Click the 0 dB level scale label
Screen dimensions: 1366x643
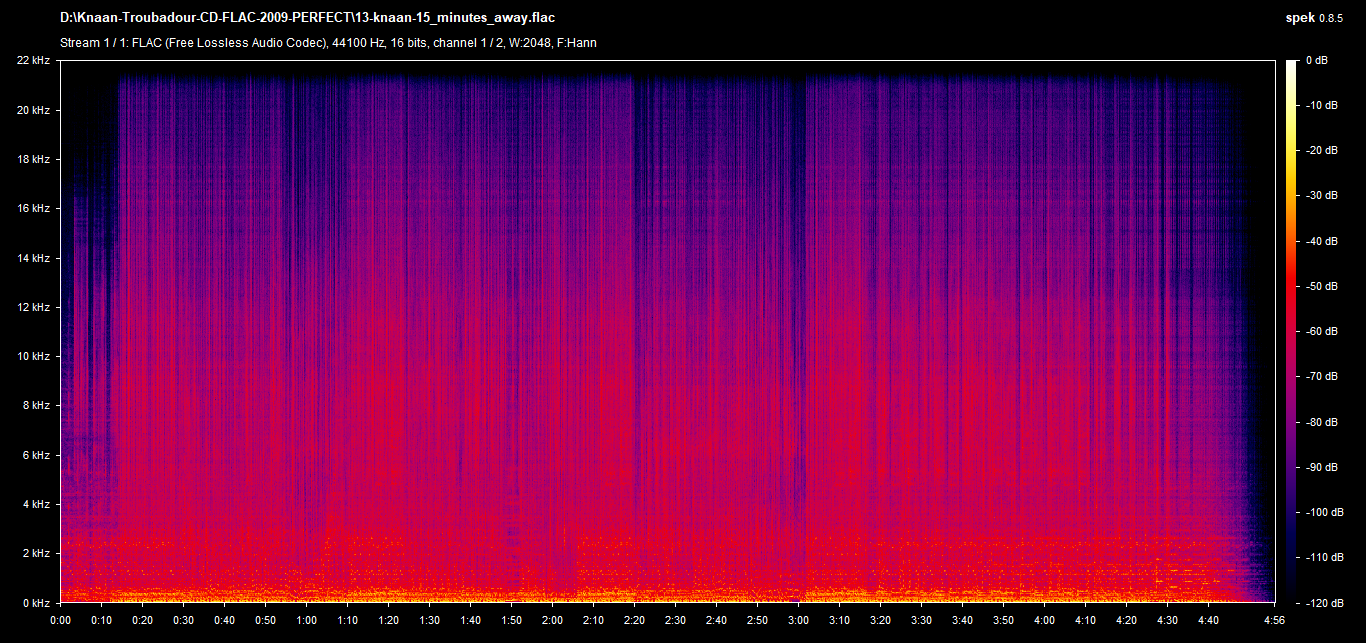coord(1317,61)
